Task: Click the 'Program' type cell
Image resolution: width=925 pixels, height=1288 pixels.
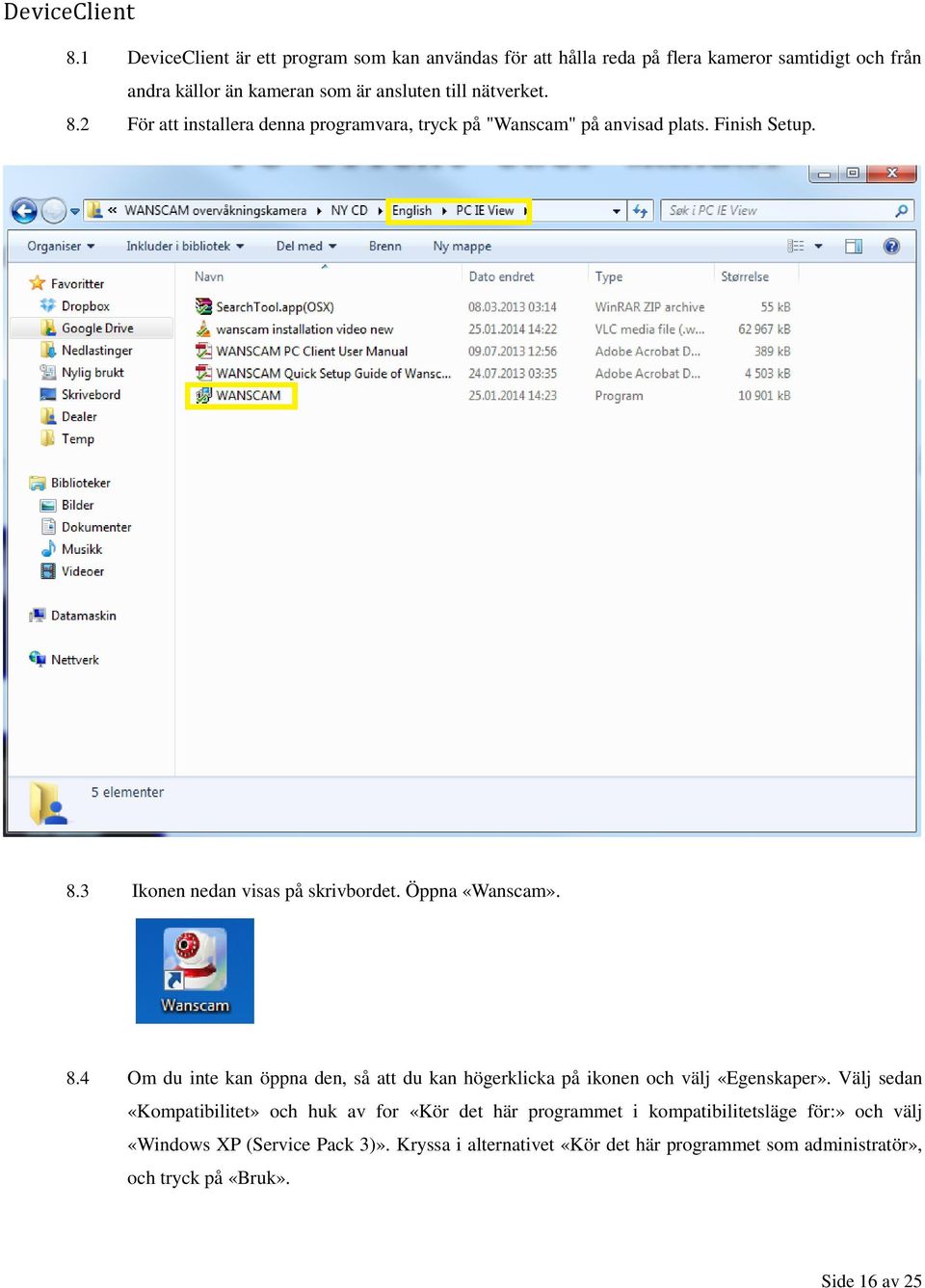Action: click(619, 395)
